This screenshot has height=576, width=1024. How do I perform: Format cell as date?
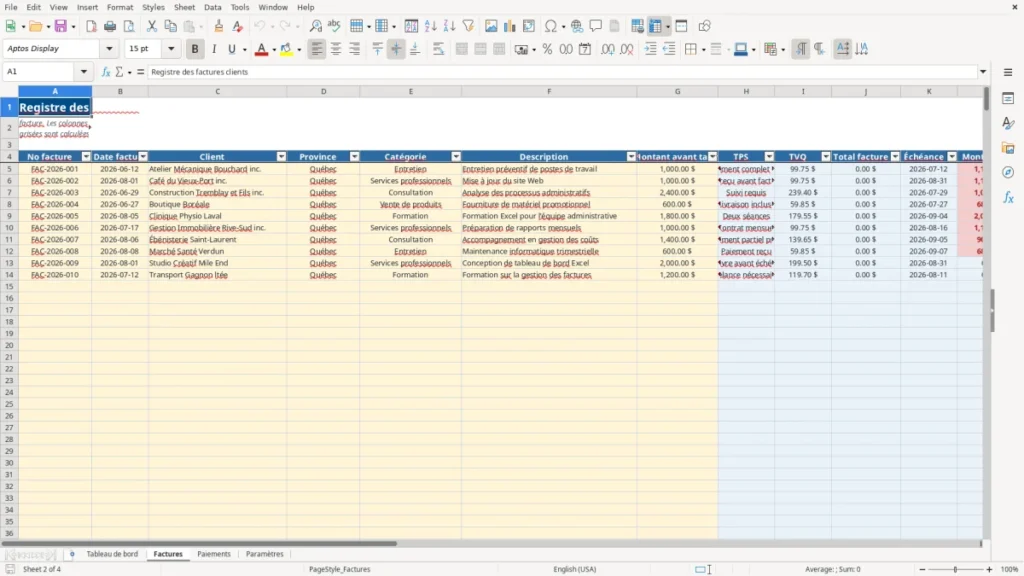pos(585,49)
